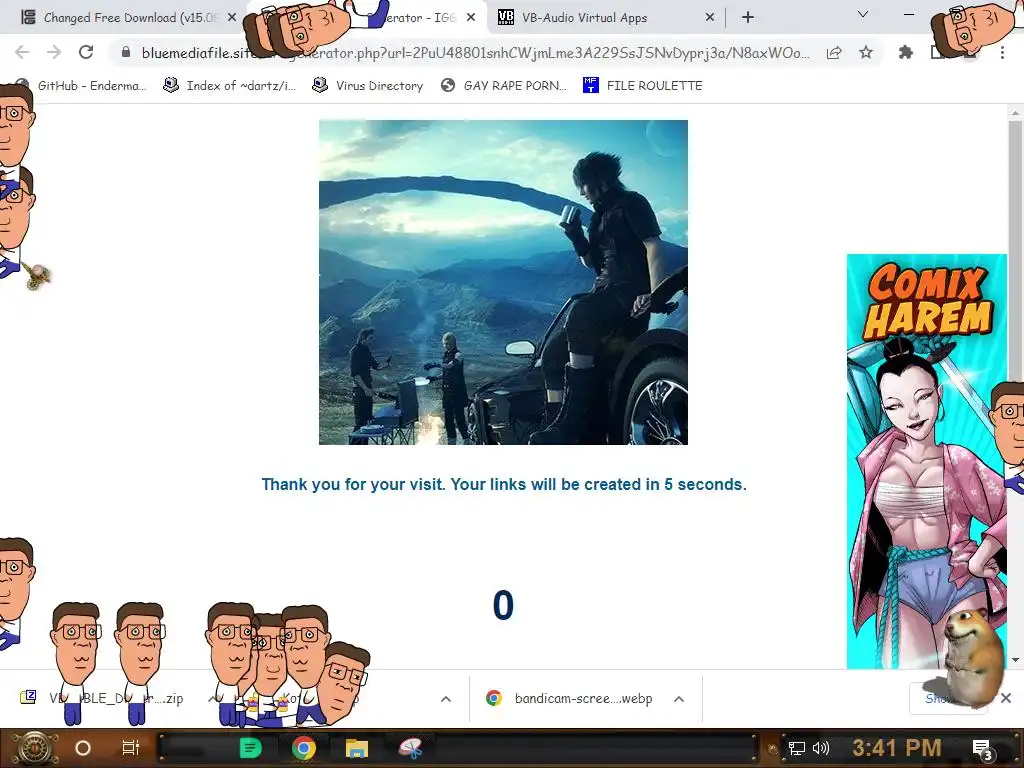Viewport: 1024px width, 768px height.
Task: Open File Explorer from taskbar
Action: pyautogui.click(x=357, y=748)
